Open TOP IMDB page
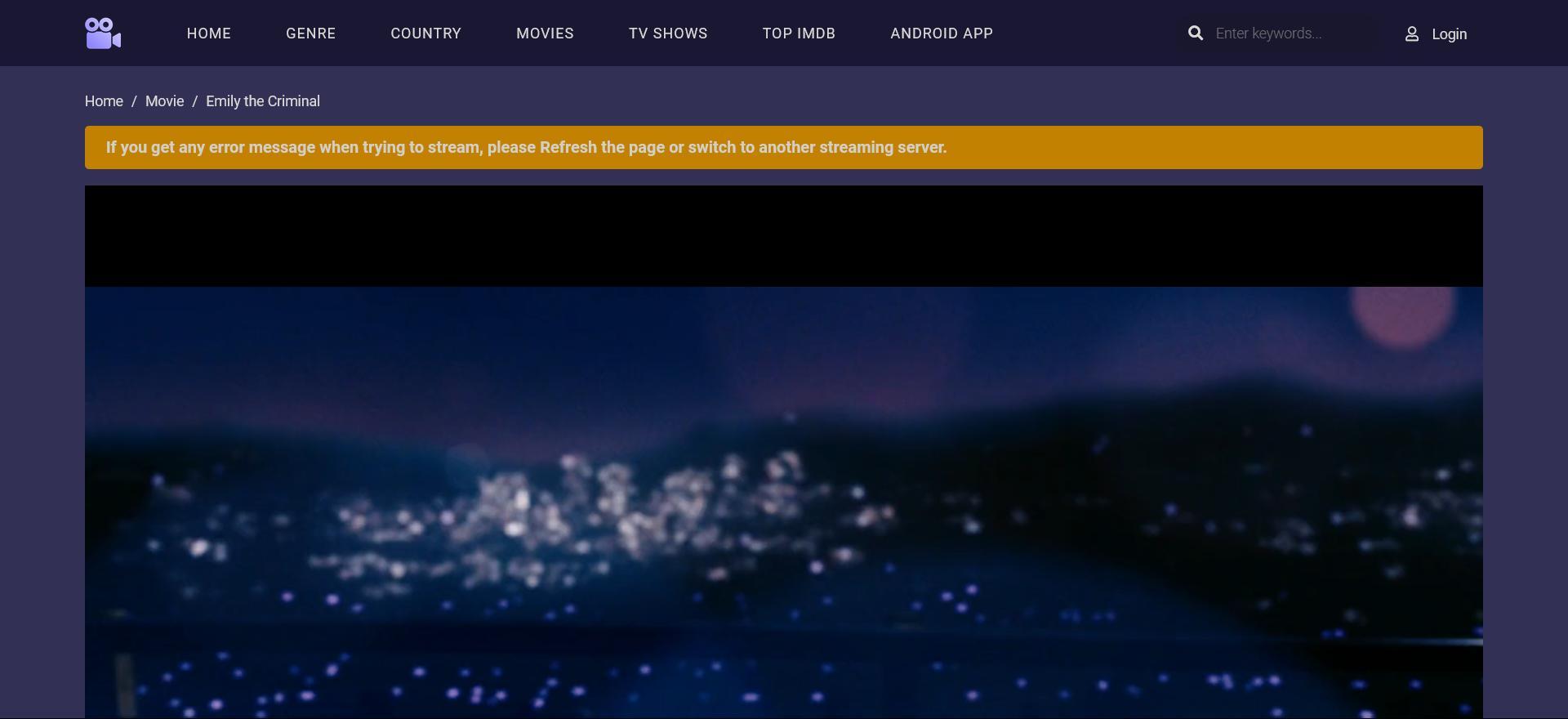Viewport: 1568px width, 719px height. (x=799, y=33)
